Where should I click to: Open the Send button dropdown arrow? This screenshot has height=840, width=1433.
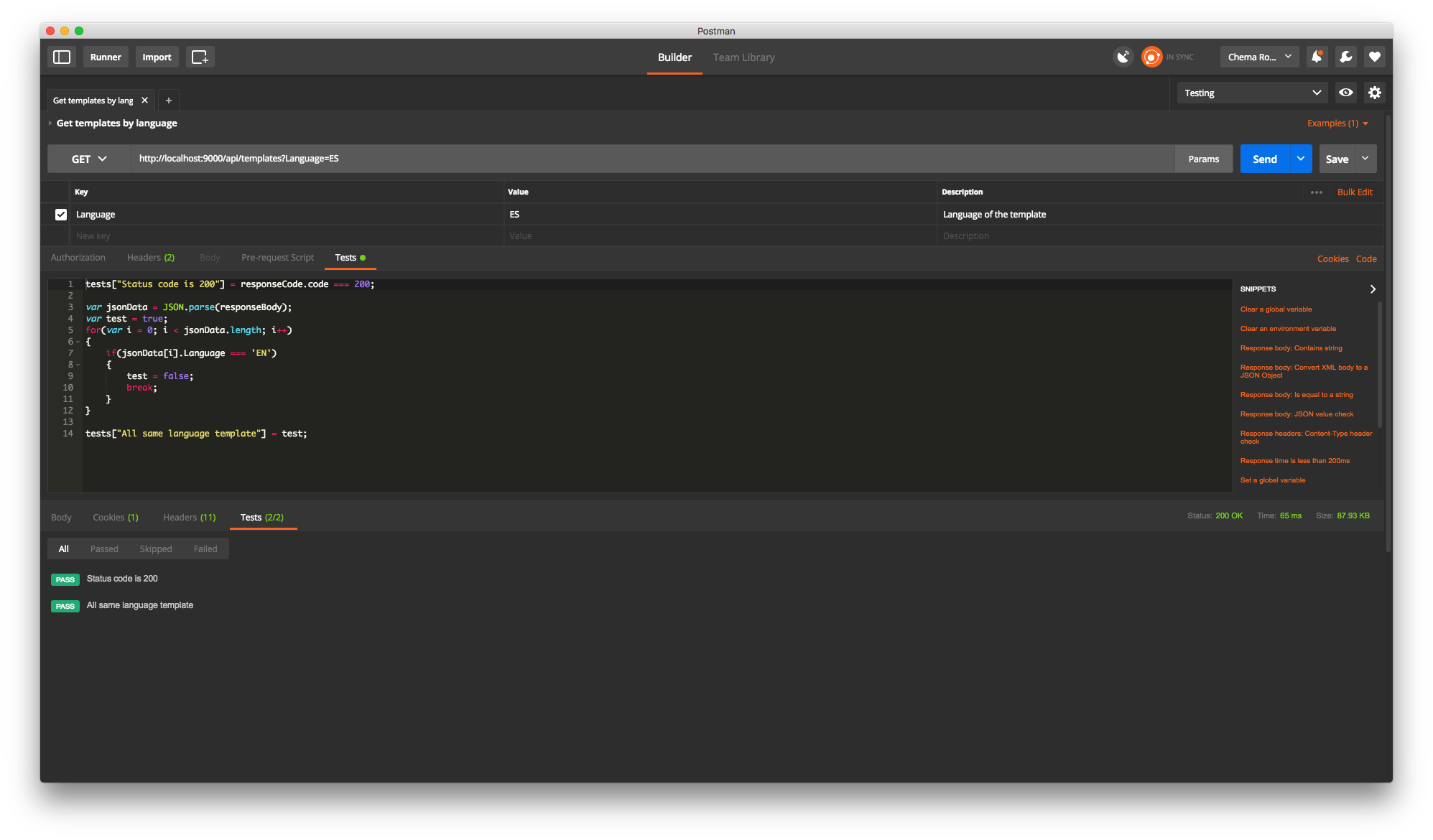(1301, 159)
